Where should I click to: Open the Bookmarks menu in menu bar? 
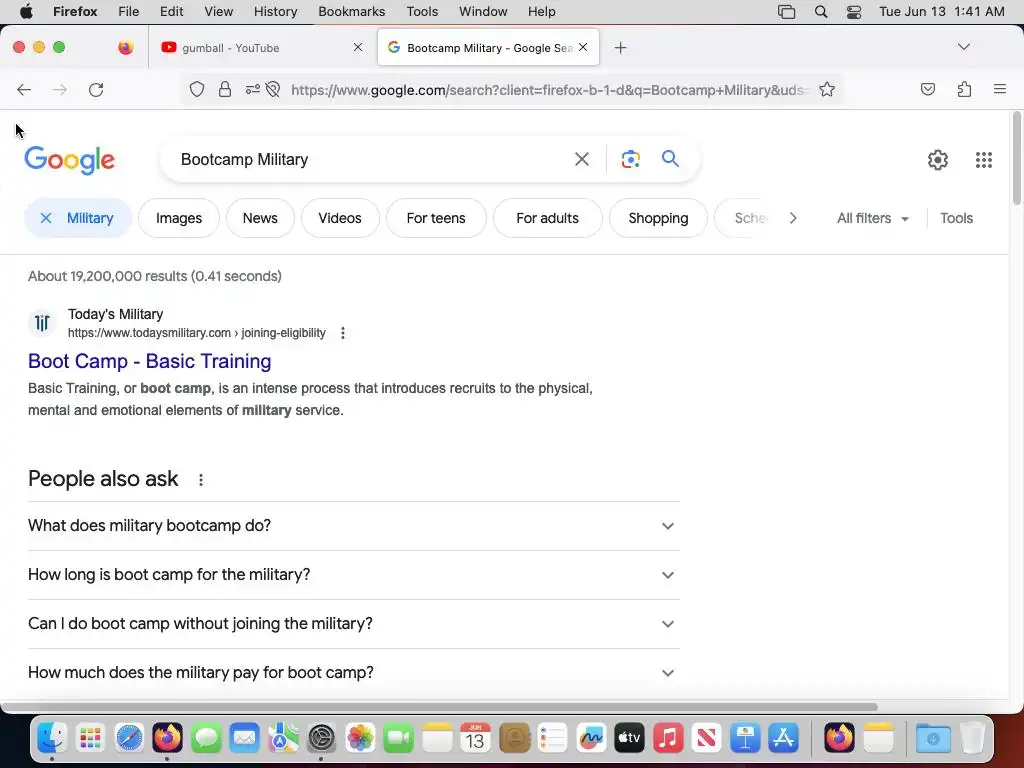tap(351, 12)
